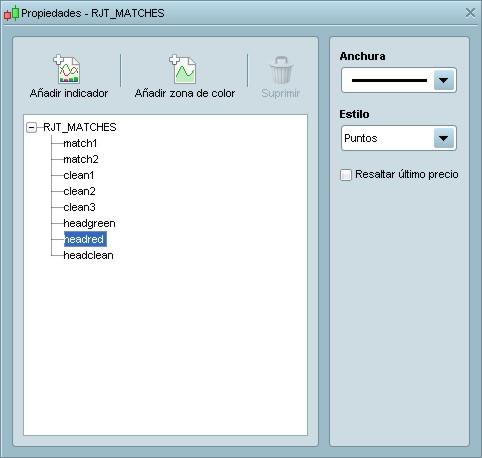The height and width of the screenshot is (458, 482).
Task: Close the Propiedades window
Action: (x=470, y=13)
